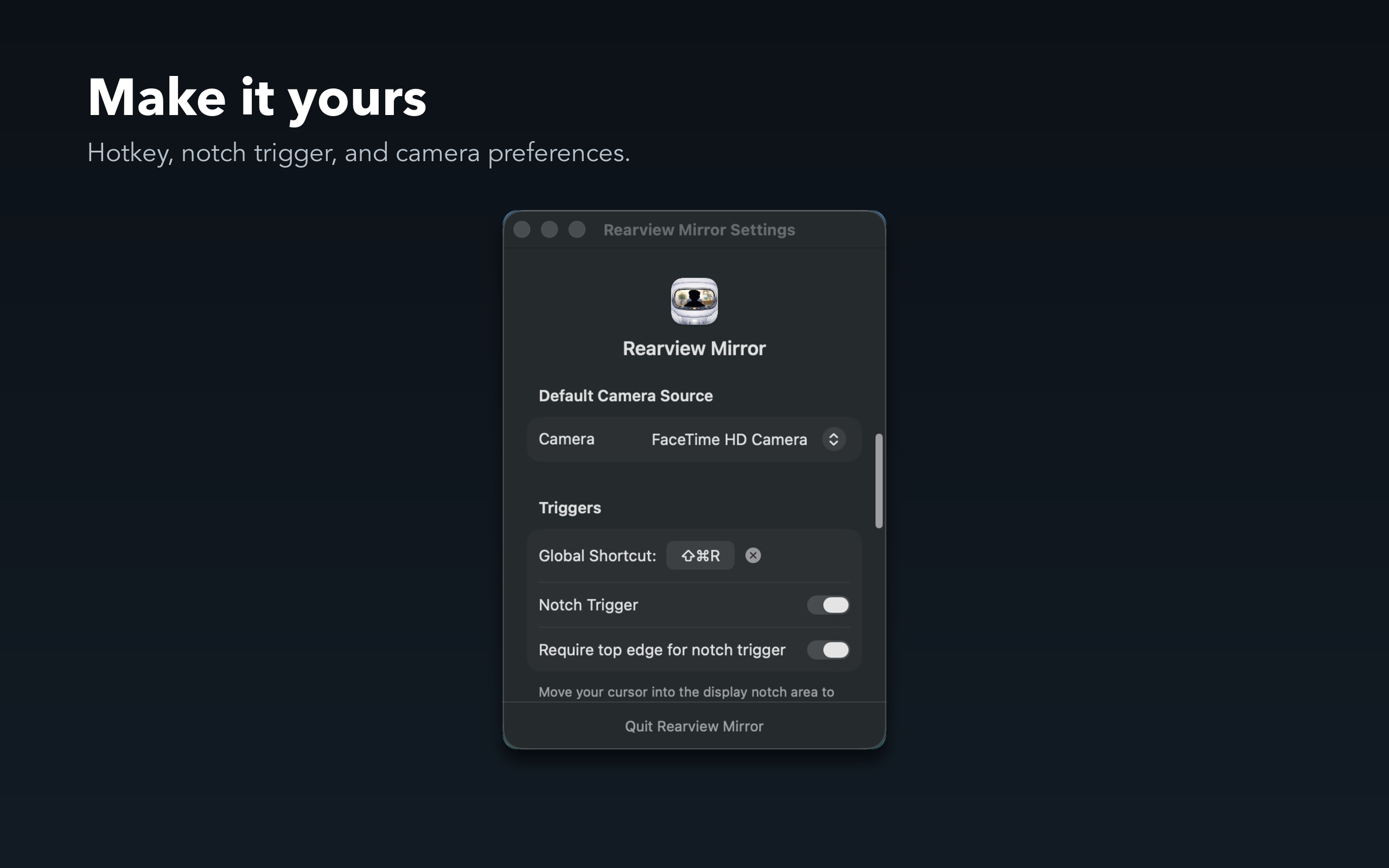
Task: Click the red traffic light button
Action: coord(522,229)
